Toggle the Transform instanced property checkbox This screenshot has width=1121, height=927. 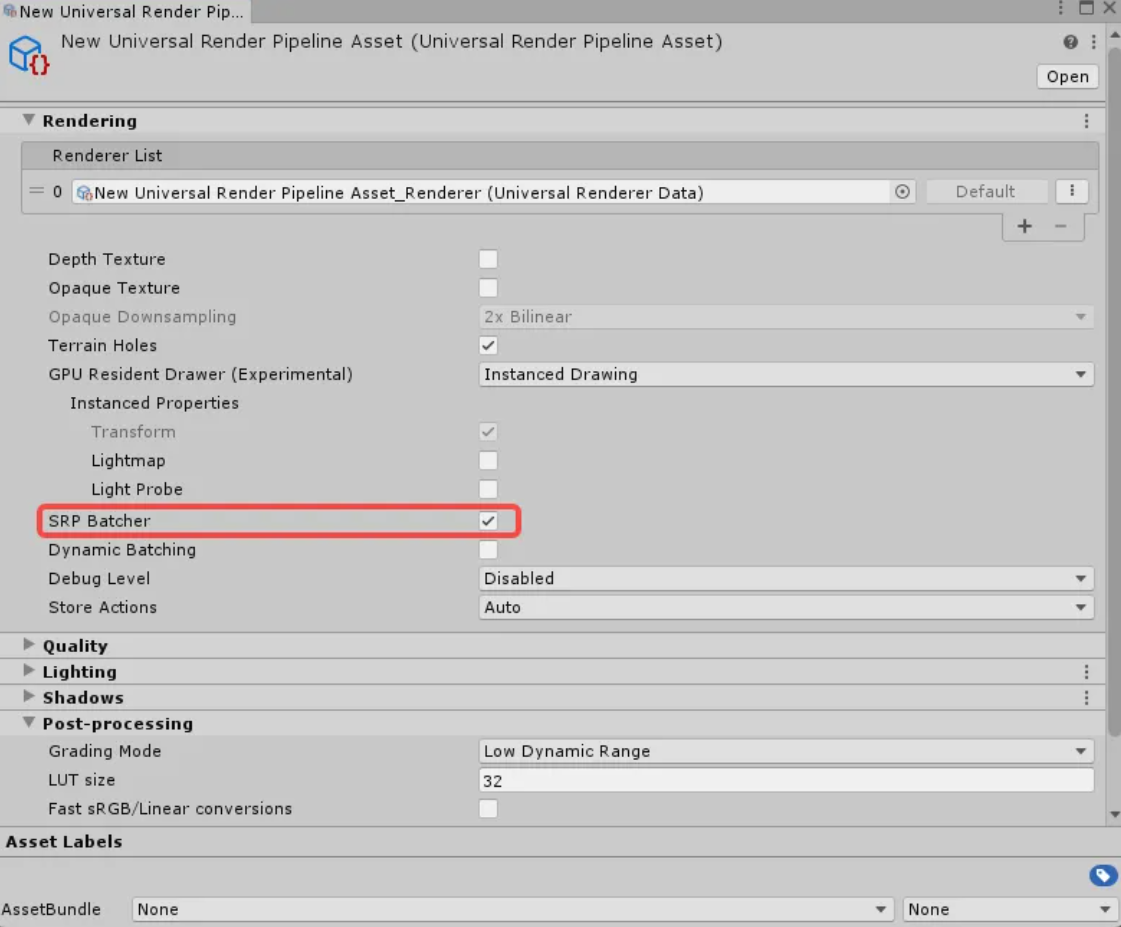pyautogui.click(x=488, y=432)
